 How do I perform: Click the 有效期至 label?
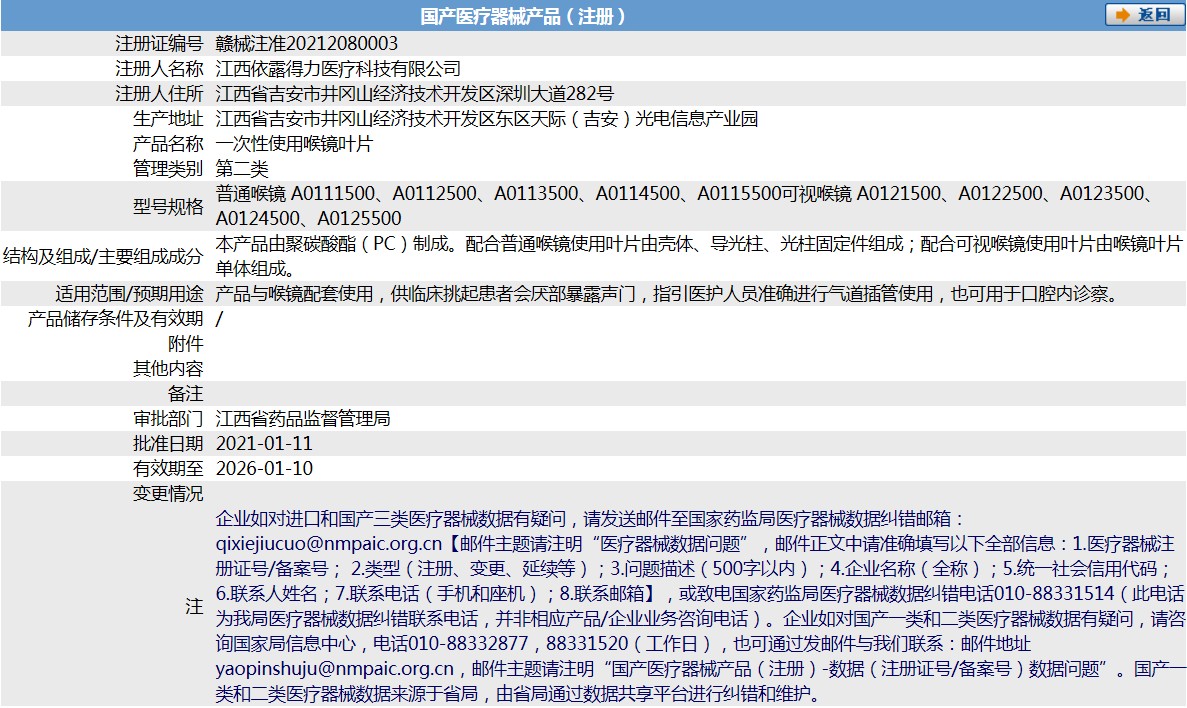tap(168, 469)
